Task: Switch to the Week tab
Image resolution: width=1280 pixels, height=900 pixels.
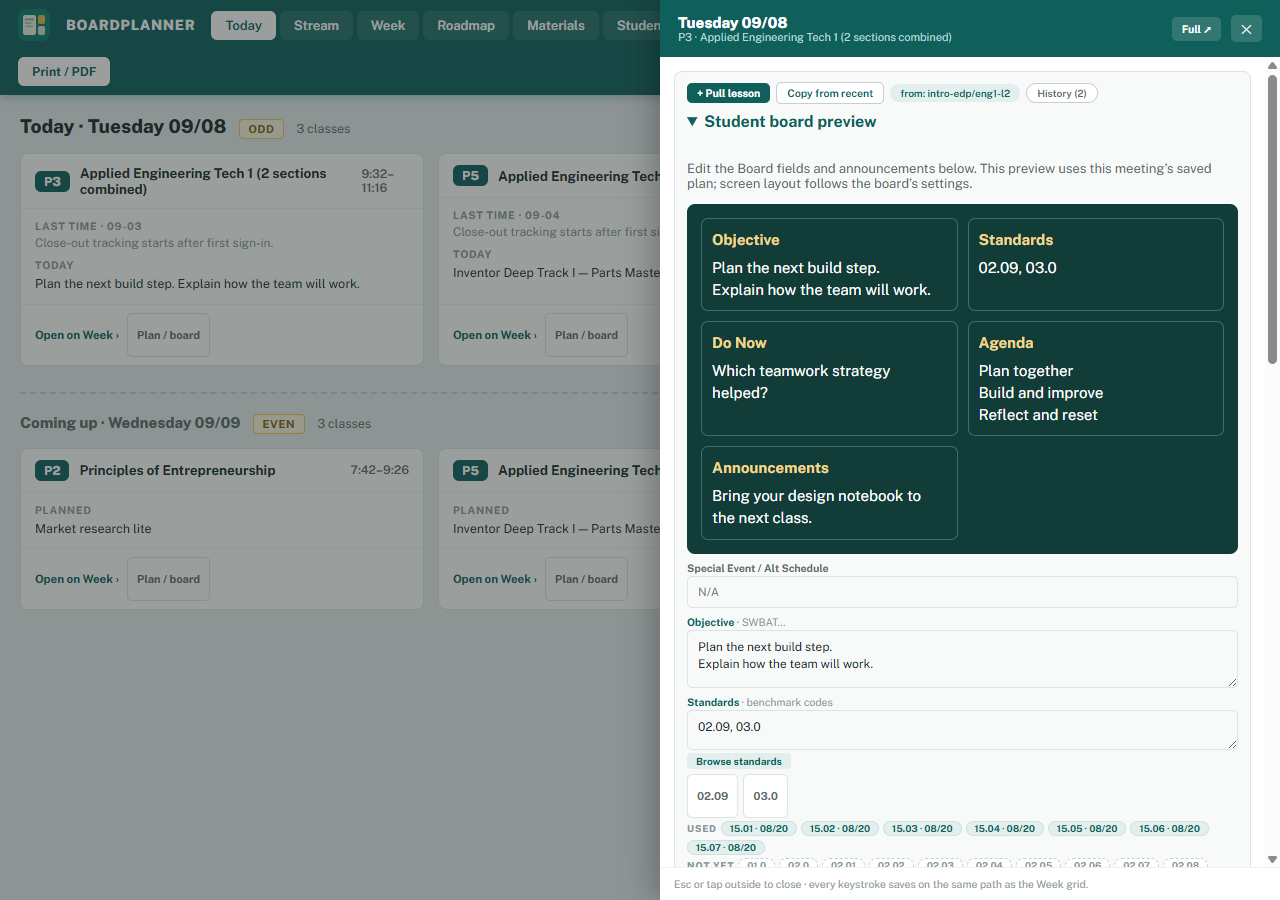Action: (x=388, y=25)
